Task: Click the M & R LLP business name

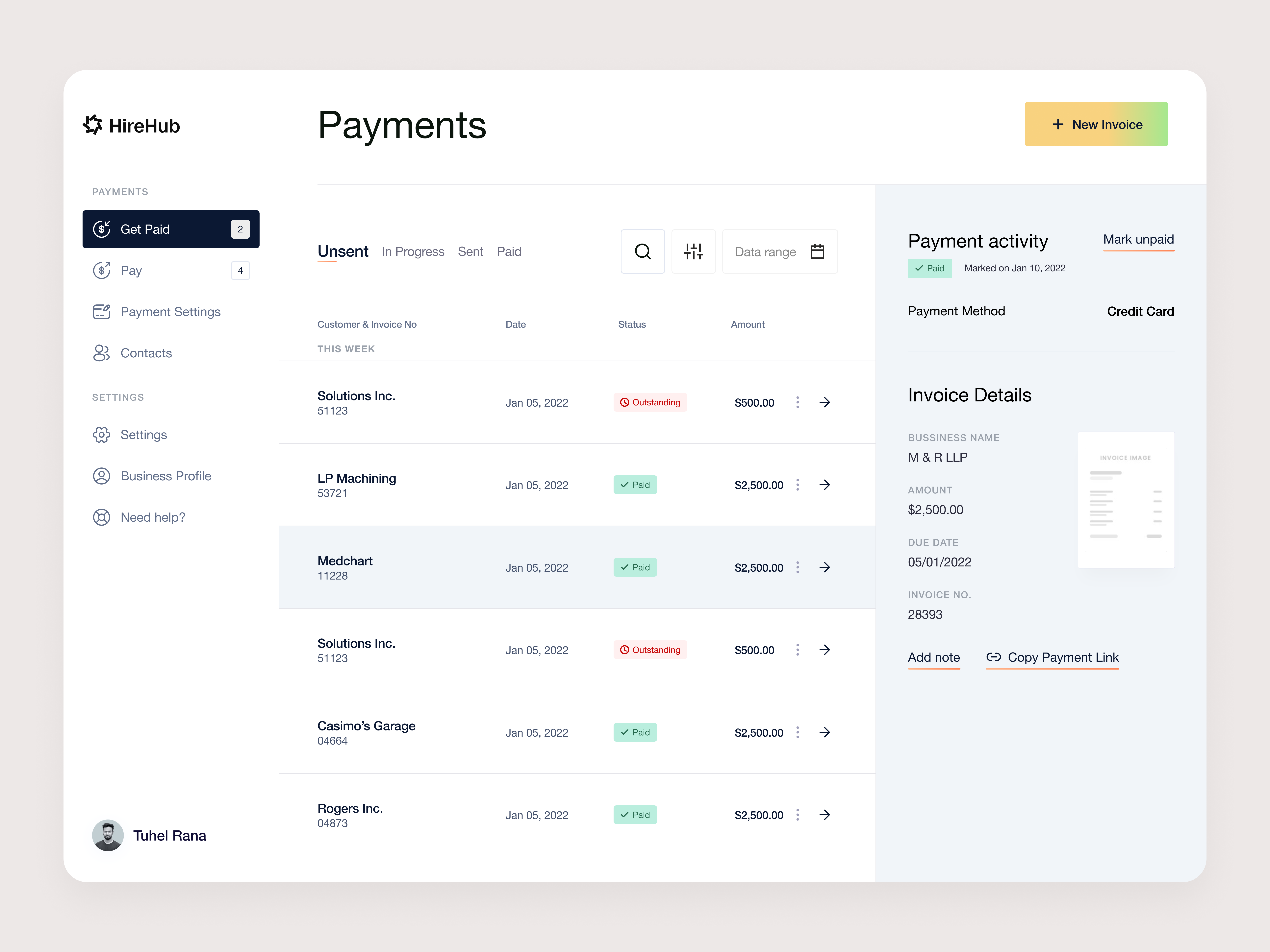Action: pyautogui.click(x=938, y=457)
